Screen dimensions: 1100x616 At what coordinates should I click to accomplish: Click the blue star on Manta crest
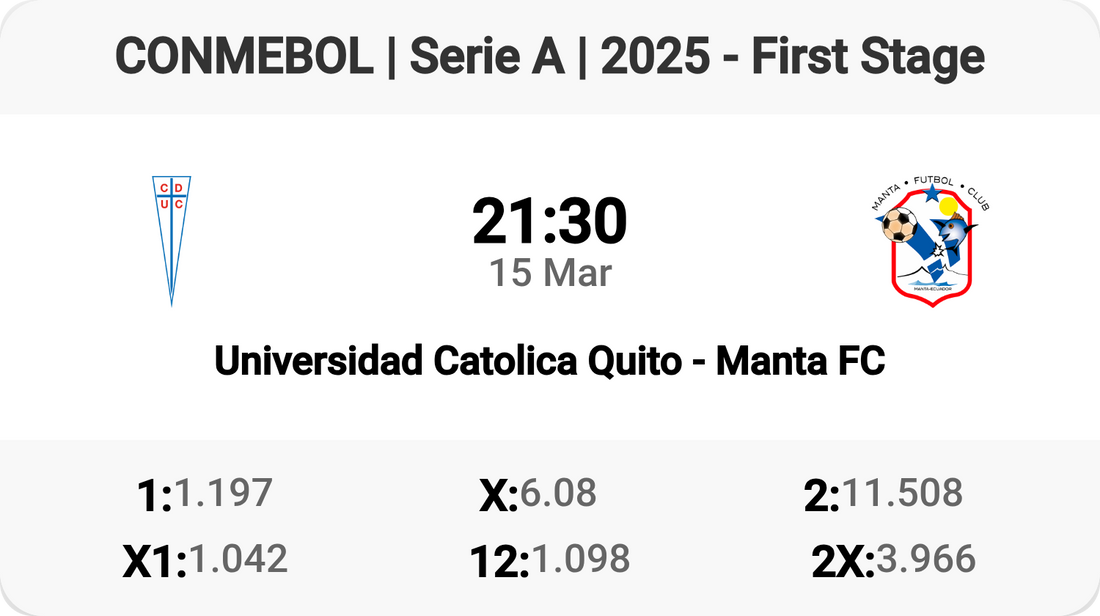932,194
